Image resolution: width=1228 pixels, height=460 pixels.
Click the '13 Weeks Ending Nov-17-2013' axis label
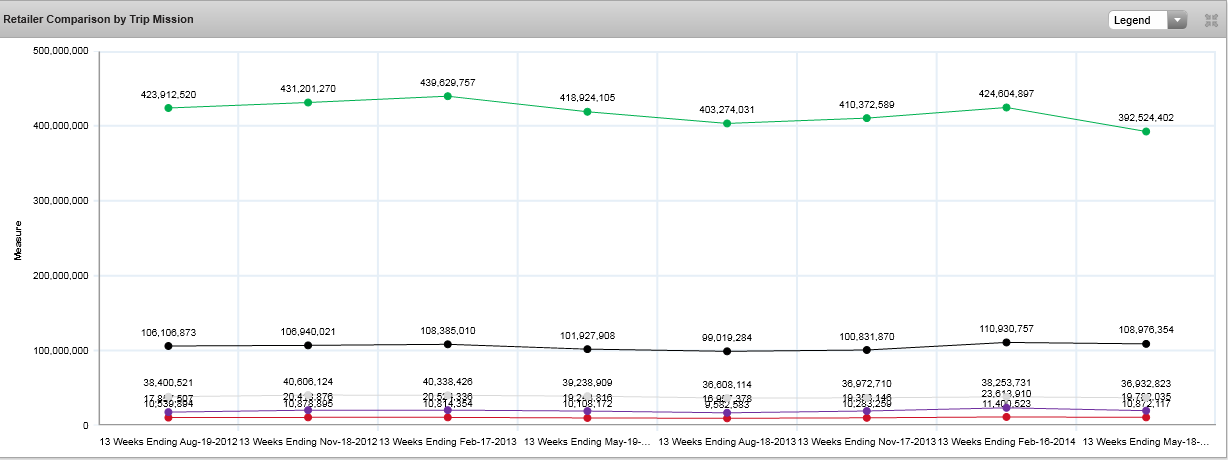tap(866, 441)
